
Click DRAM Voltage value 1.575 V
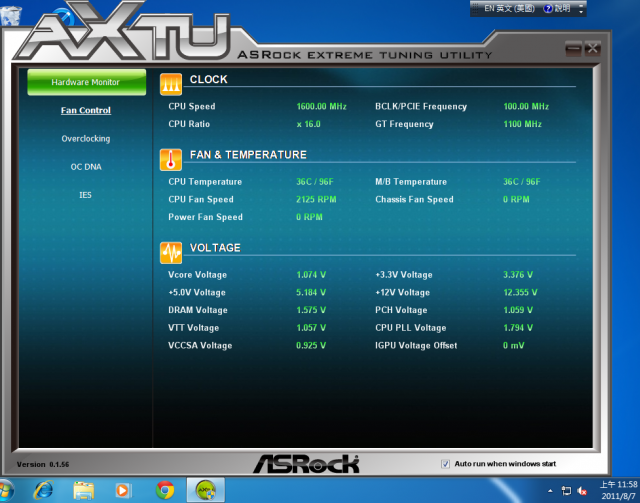click(x=311, y=310)
